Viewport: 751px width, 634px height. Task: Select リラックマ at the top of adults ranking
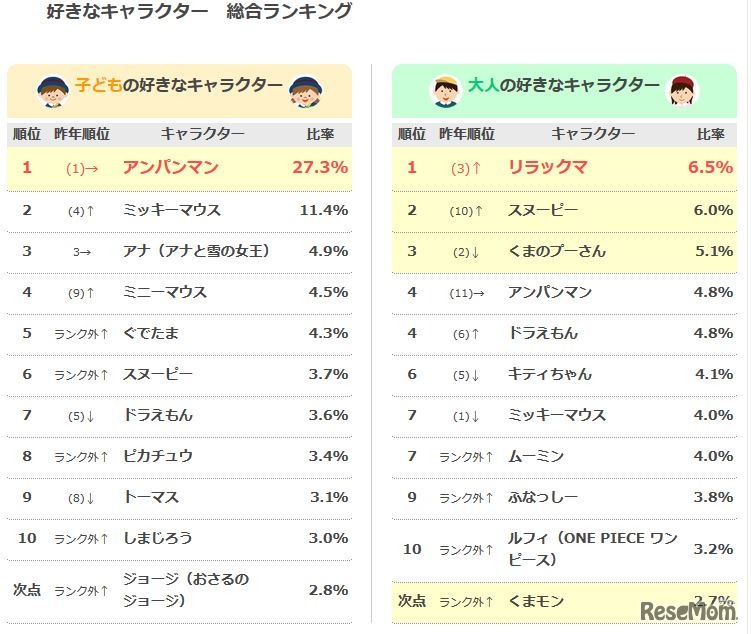547,168
